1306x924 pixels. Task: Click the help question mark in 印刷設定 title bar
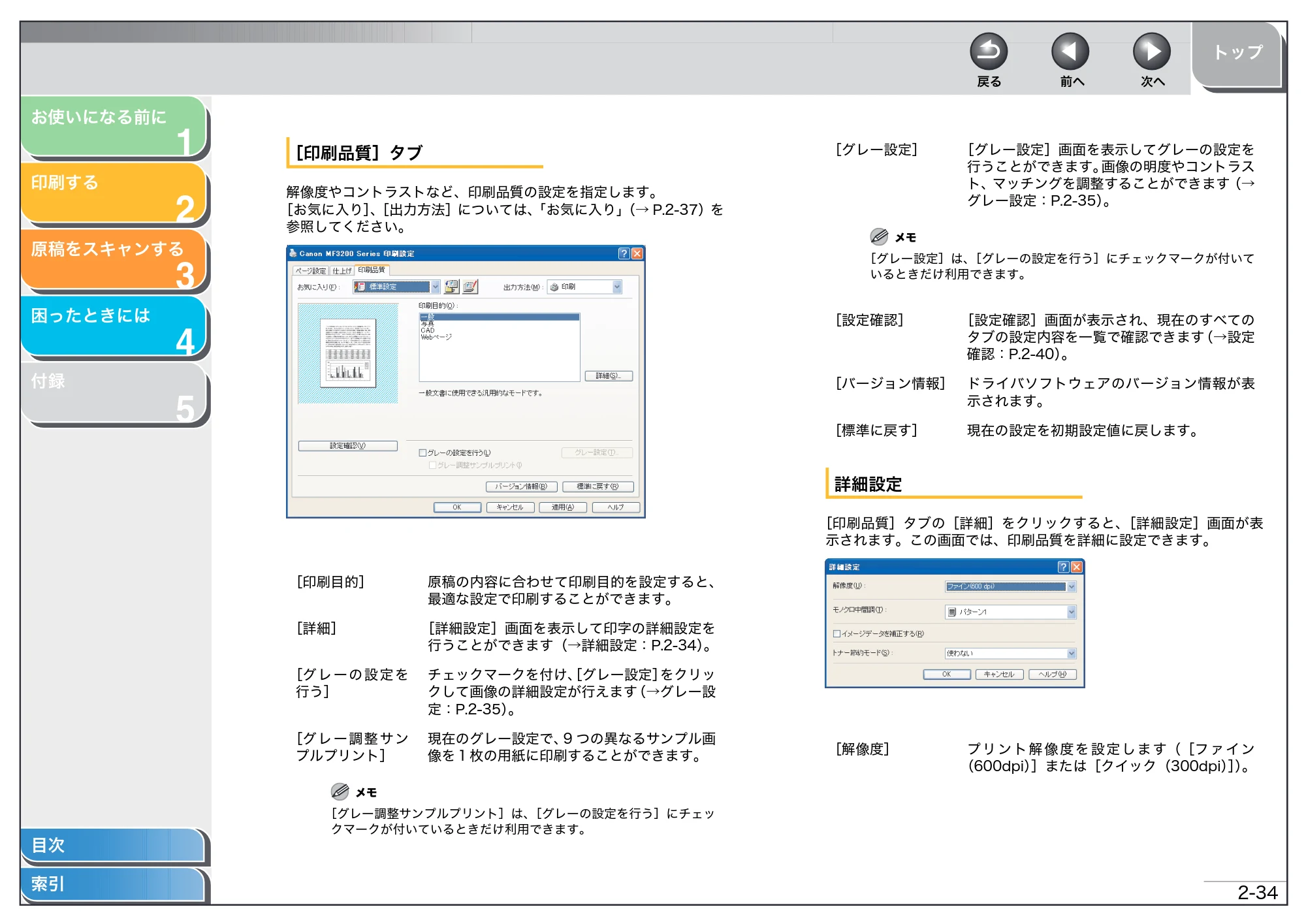(624, 253)
